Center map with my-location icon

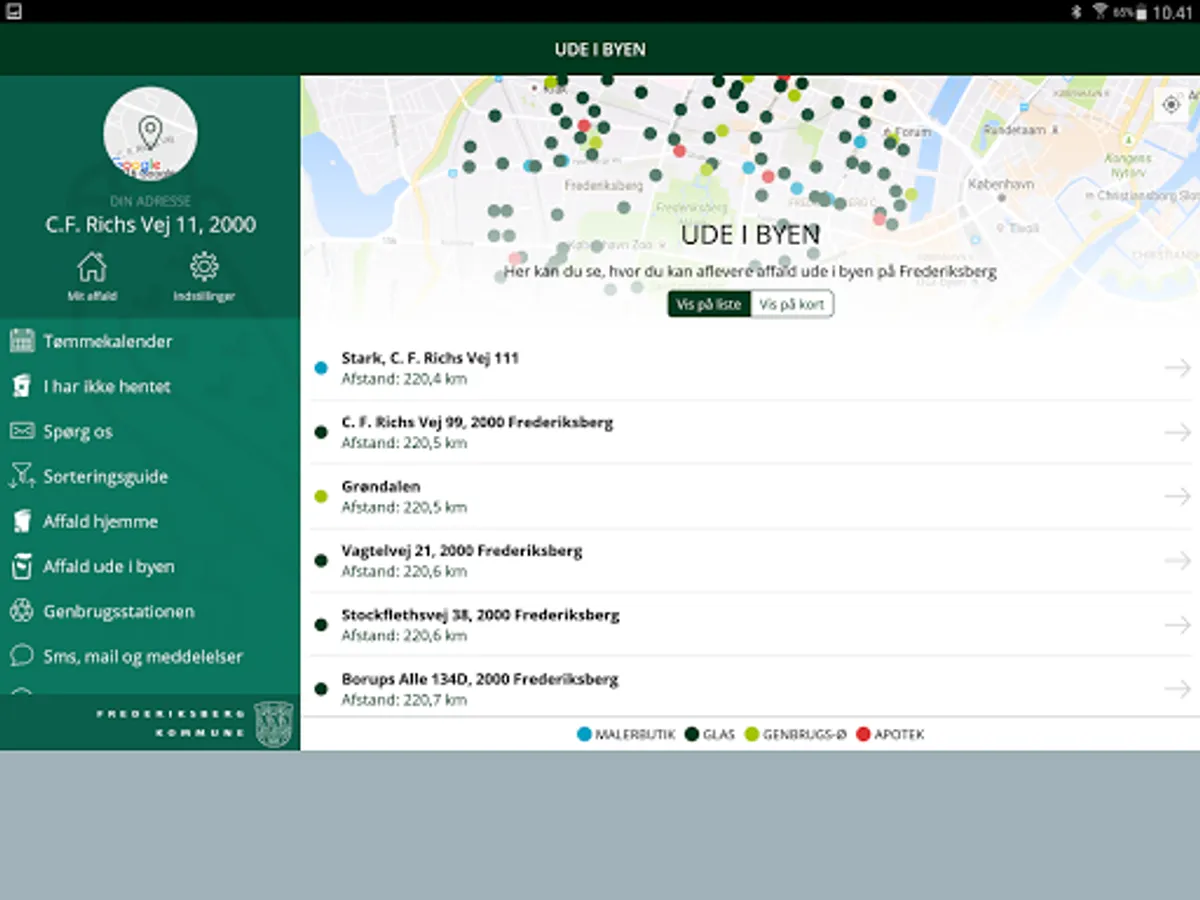click(x=1172, y=105)
